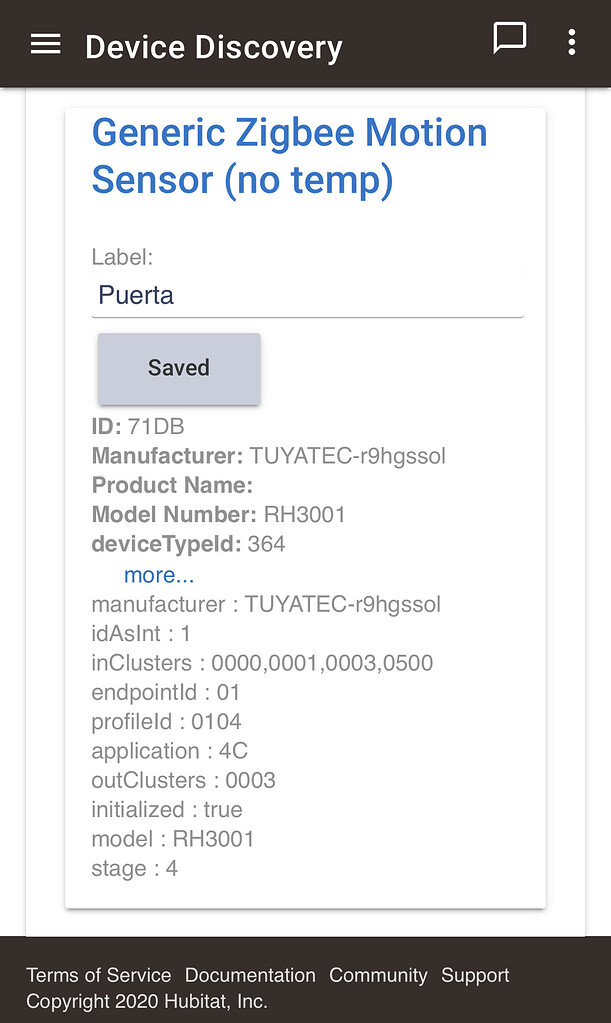This screenshot has height=1023, width=611.
Task: Click the Device Discovery title
Action: pyautogui.click(x=213, y=46)
